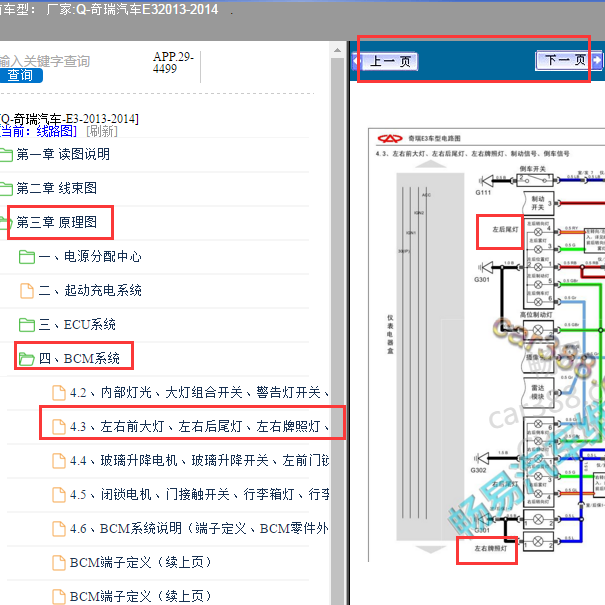Image resolution: width=605 pixels, height=605 pixels.
Task: Click the 左后尾灯 label in diagram
Action: click(x=505, y=230)
